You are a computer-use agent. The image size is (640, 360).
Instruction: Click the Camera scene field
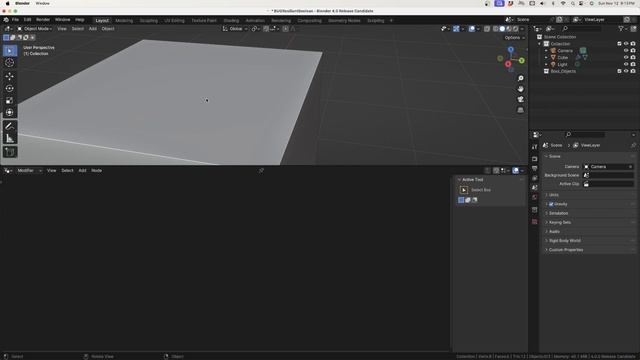coord(608,167)
